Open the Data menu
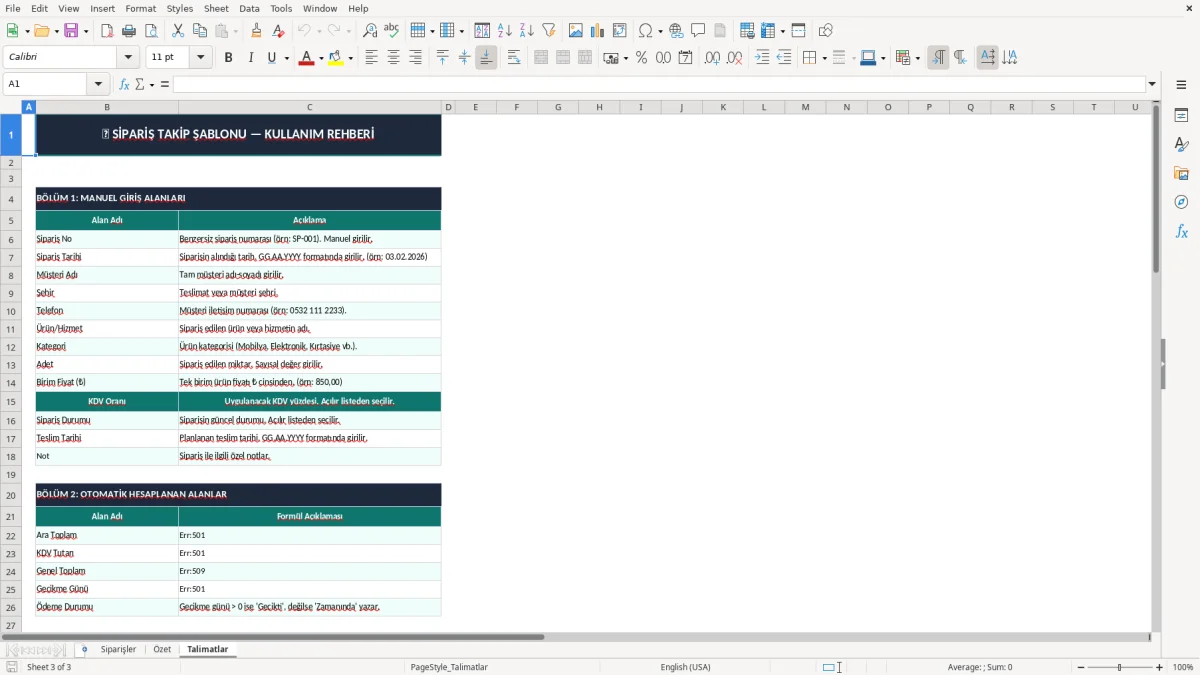 tap(249, 8)
